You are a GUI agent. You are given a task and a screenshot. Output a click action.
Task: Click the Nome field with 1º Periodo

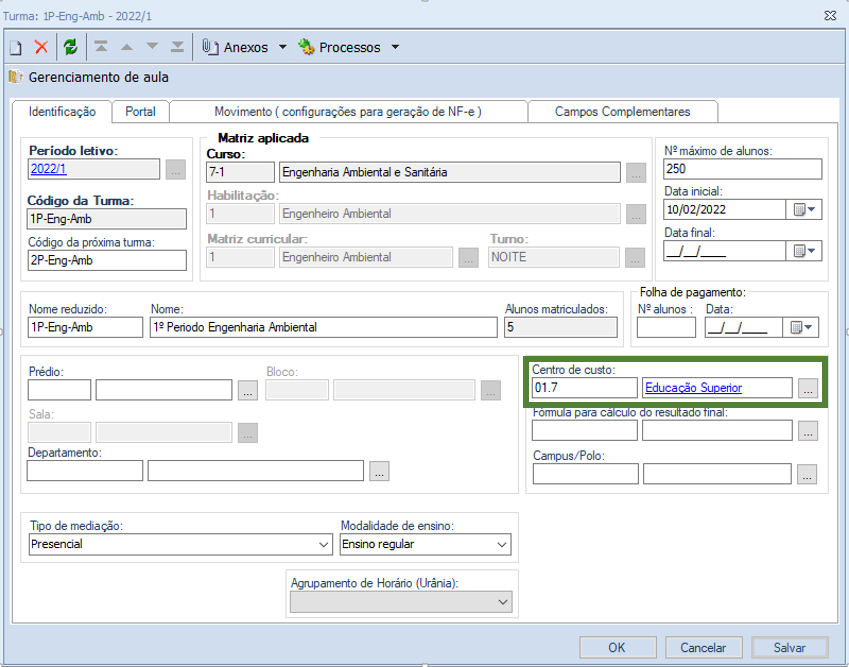[324, 328]
